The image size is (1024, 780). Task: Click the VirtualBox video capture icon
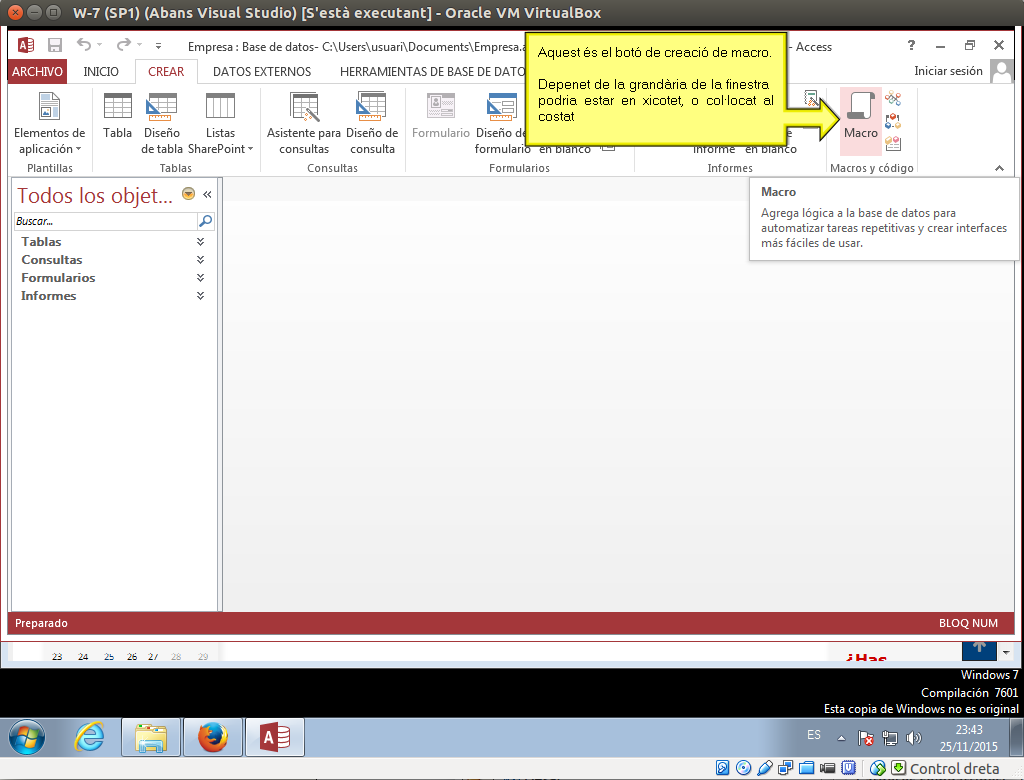(827, 768)
